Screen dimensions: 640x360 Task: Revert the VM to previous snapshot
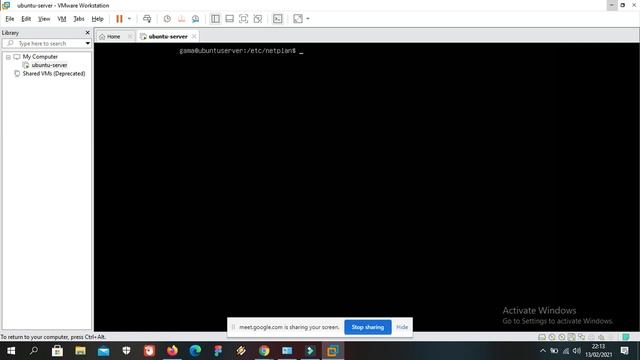[181, 19]
